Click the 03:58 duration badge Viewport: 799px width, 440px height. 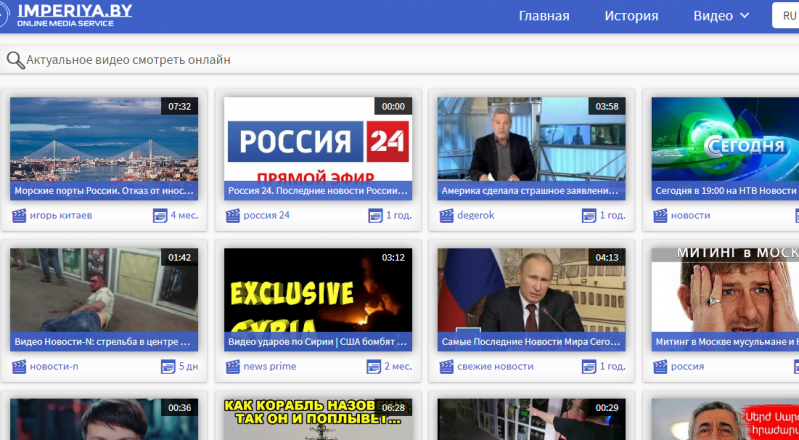(607, 106)
